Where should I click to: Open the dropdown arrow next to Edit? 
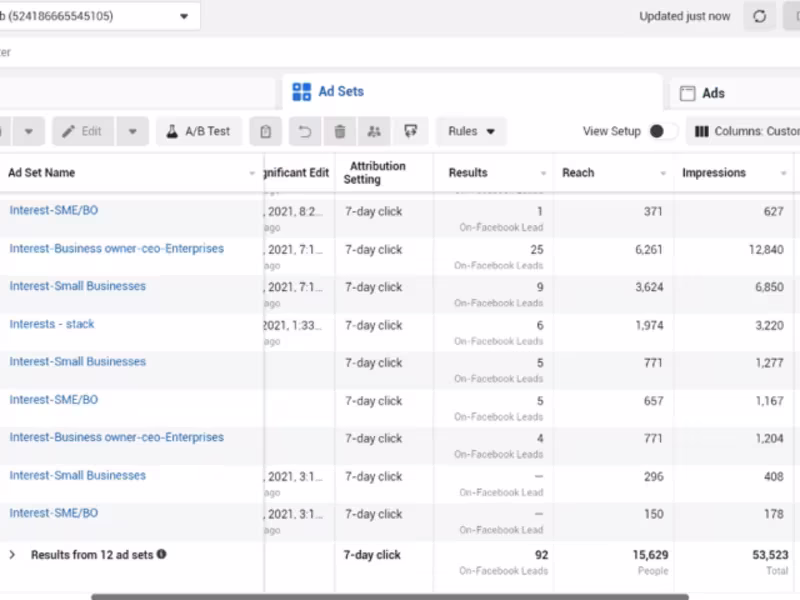[132, 131]
